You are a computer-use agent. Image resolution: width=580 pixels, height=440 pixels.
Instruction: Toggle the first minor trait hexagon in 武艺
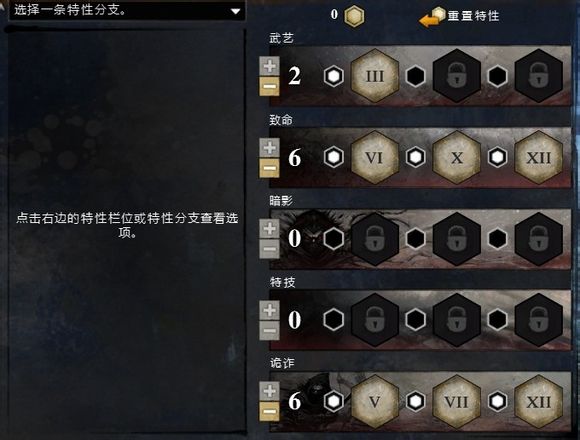334,76
